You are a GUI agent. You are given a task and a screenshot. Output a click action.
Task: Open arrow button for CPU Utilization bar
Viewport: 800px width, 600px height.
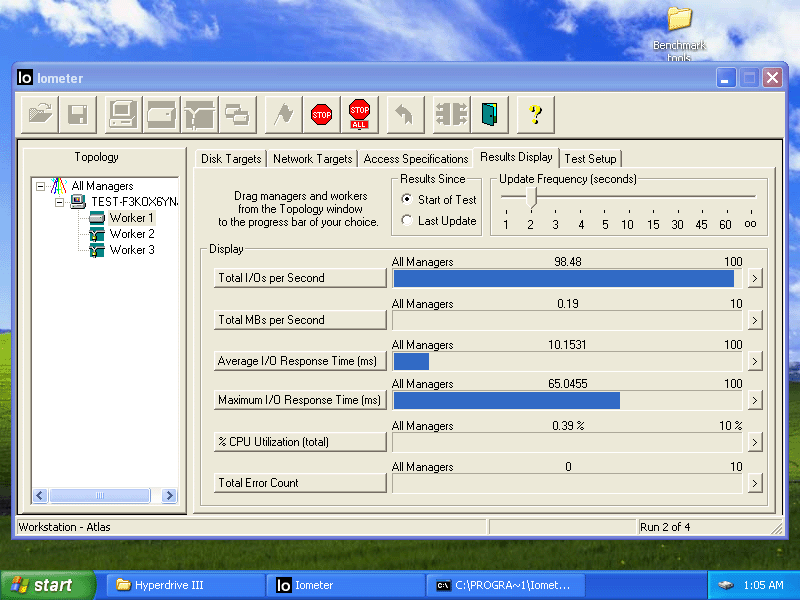pyautogui.click(x=755, y=442)
